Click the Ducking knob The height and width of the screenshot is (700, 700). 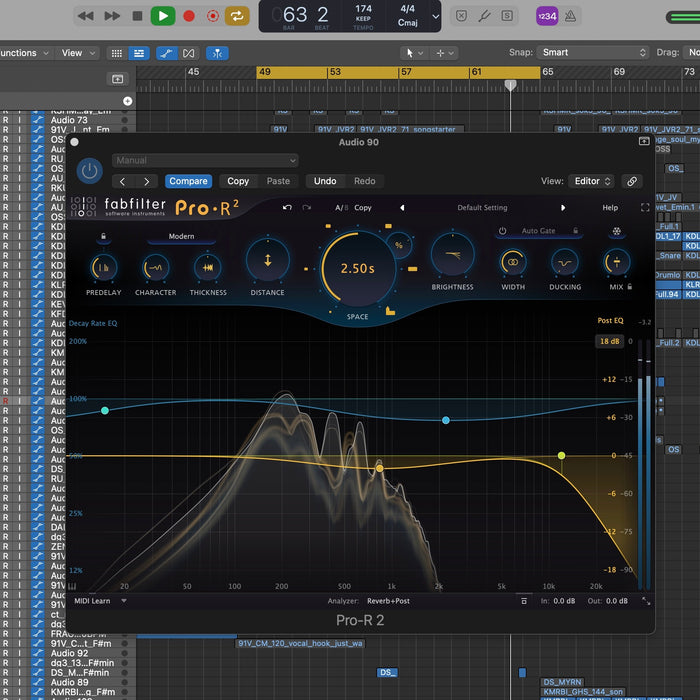(565, 262)
